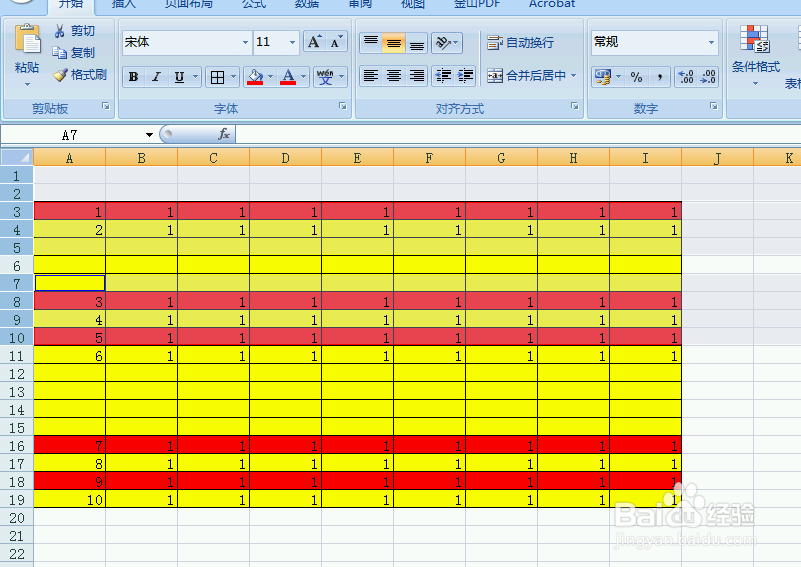Open the Font (字体) dialog launcher
Screen dimensions: 801x567
point(343,106)
